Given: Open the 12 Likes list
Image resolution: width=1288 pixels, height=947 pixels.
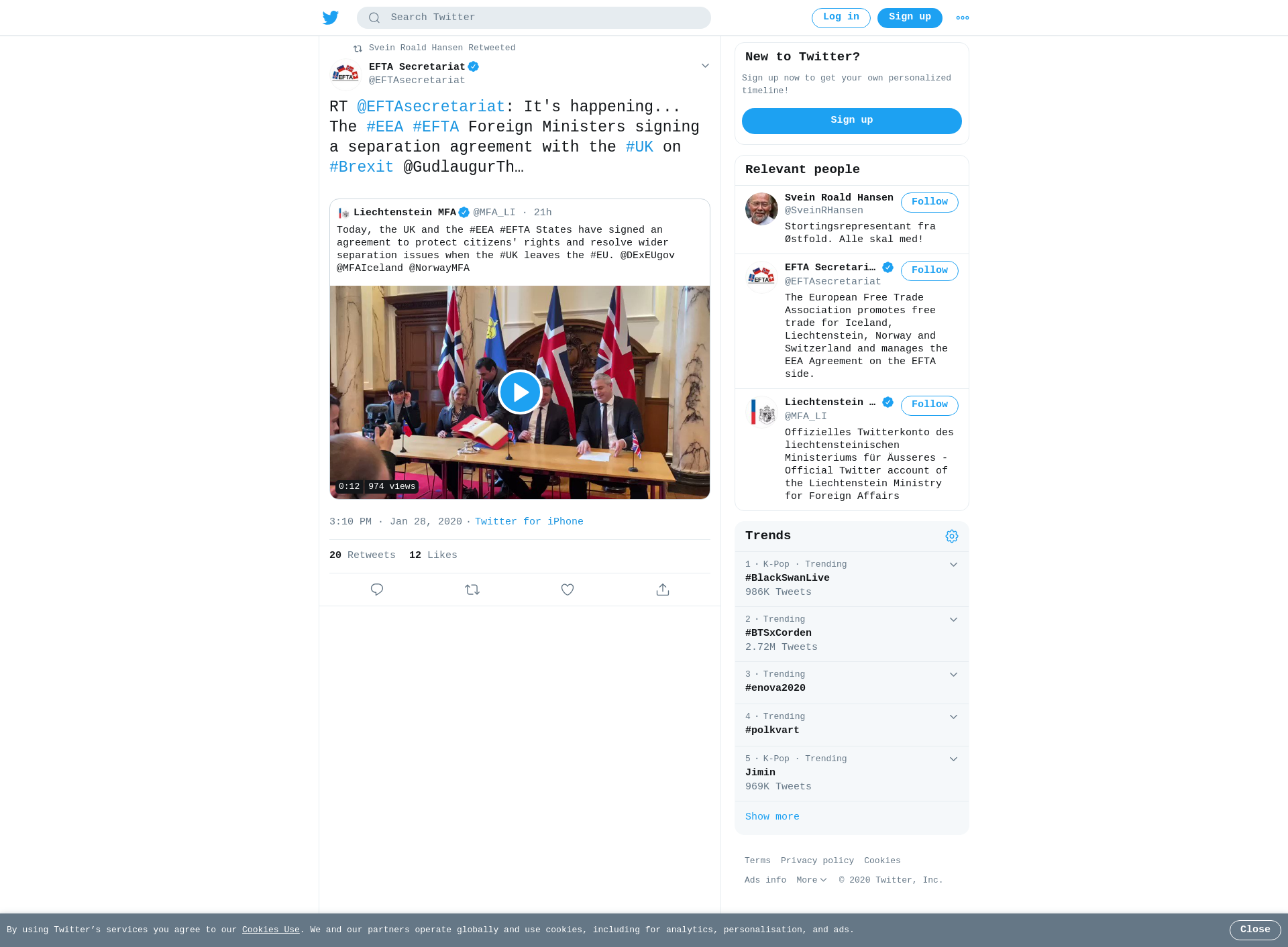Looking at the screenshot, I should tap(433, 555).
